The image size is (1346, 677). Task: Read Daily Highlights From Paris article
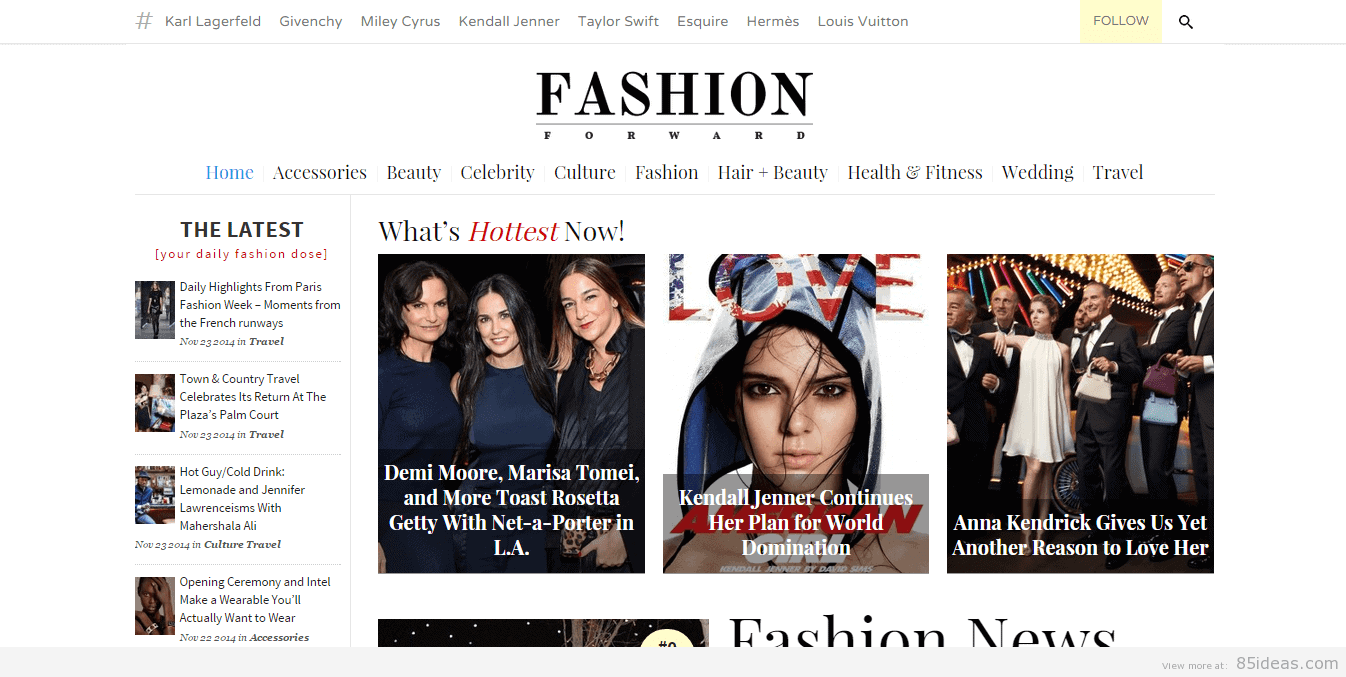(260, 305)
